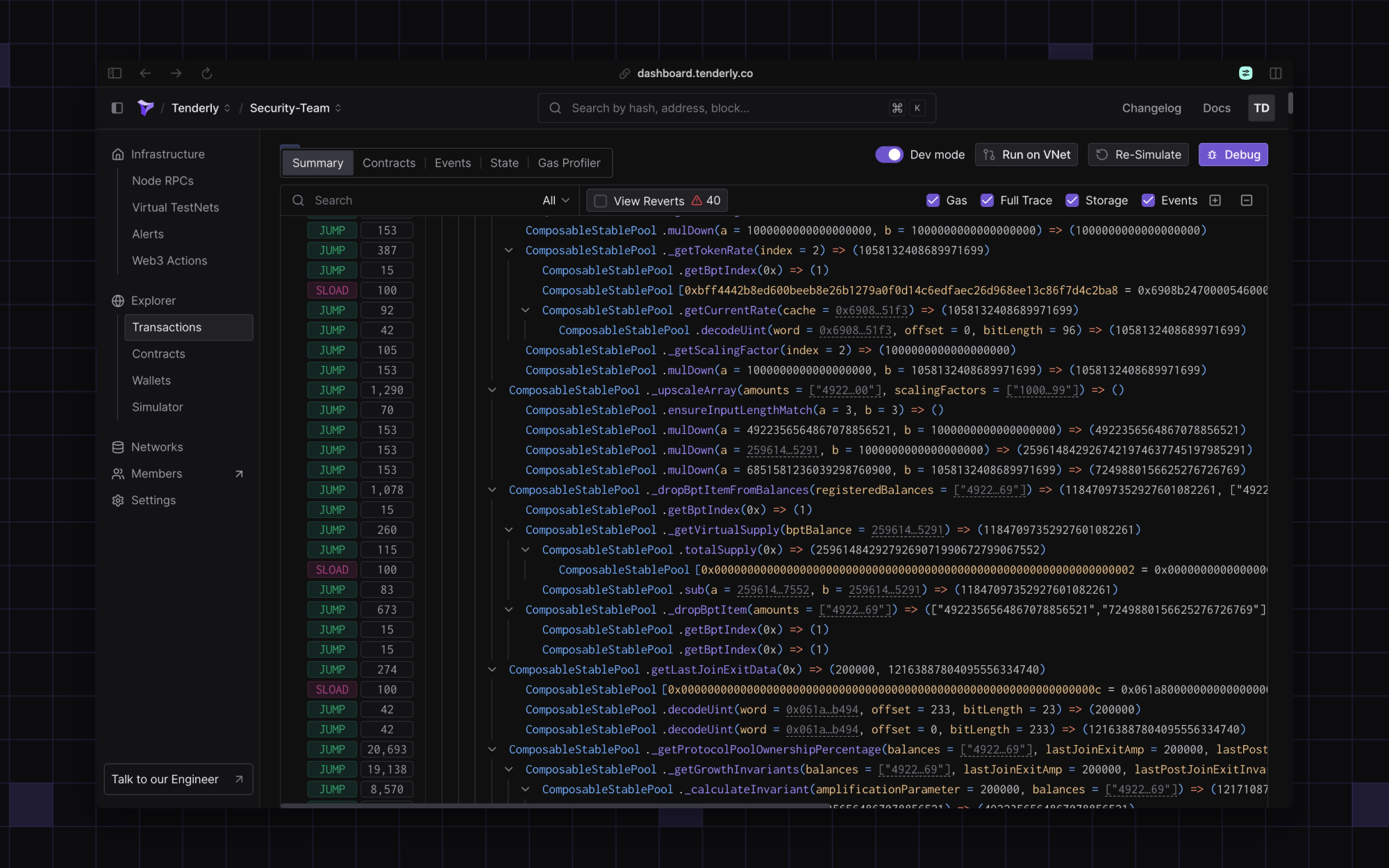The image size is (1389, 868).
Task: Check the View Reverts checkbox
Action: pyautogui.click(x=599, y=200)
